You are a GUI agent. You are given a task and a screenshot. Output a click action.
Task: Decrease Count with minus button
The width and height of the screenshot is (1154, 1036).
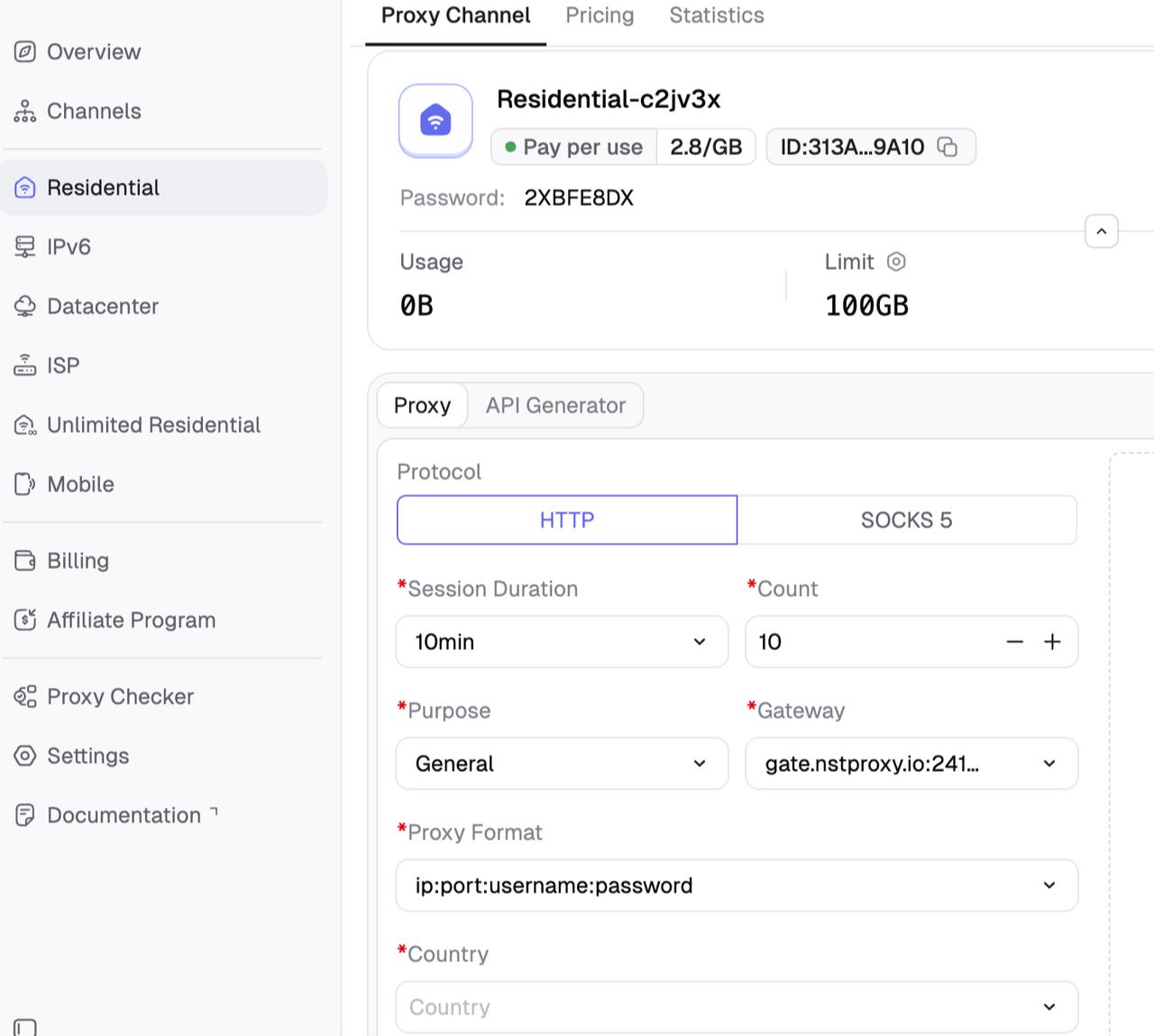pyautogui.click(x=1015, y=642)
